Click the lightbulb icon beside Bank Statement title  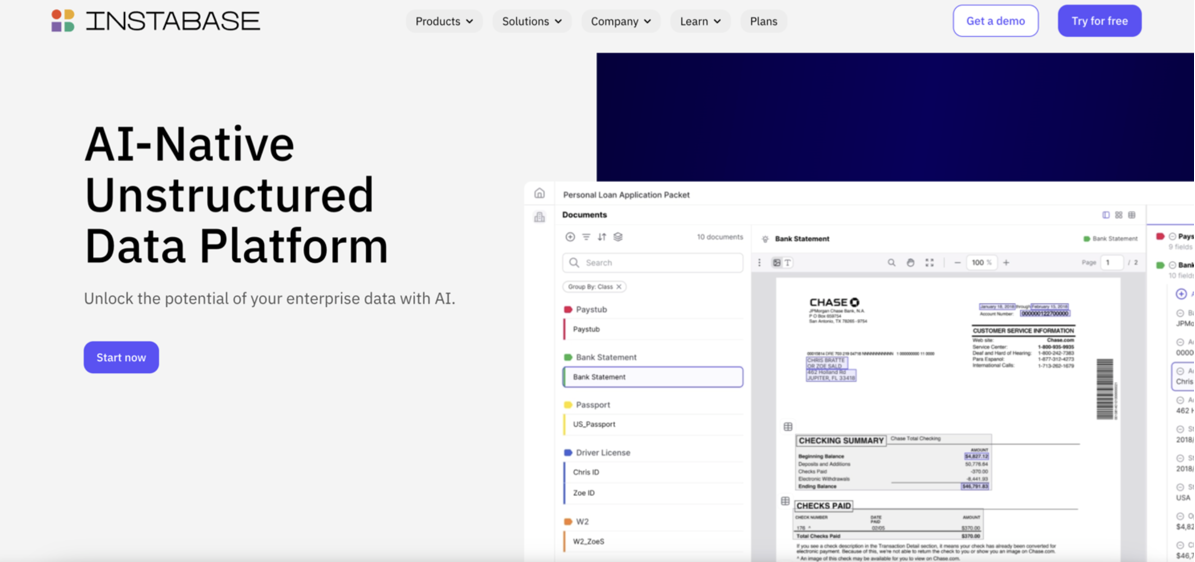click(765, 239)
